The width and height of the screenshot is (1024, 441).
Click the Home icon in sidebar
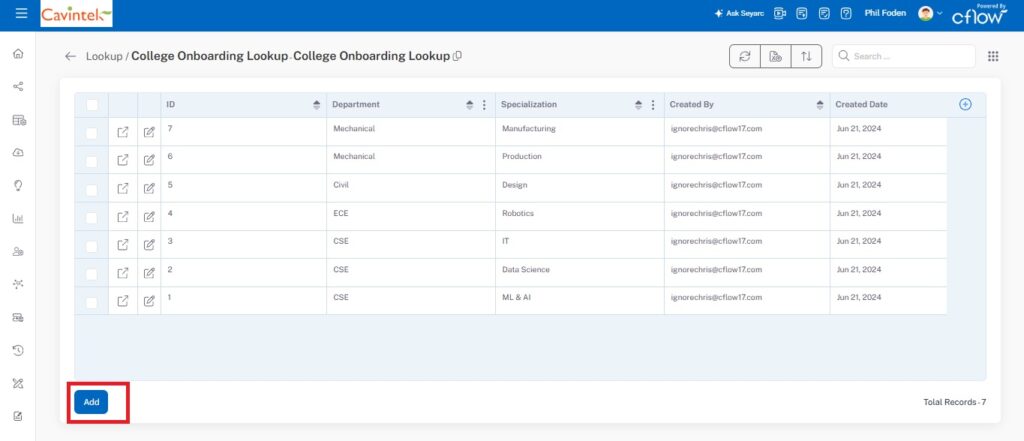pyautogui.click(x=18, y=54)
